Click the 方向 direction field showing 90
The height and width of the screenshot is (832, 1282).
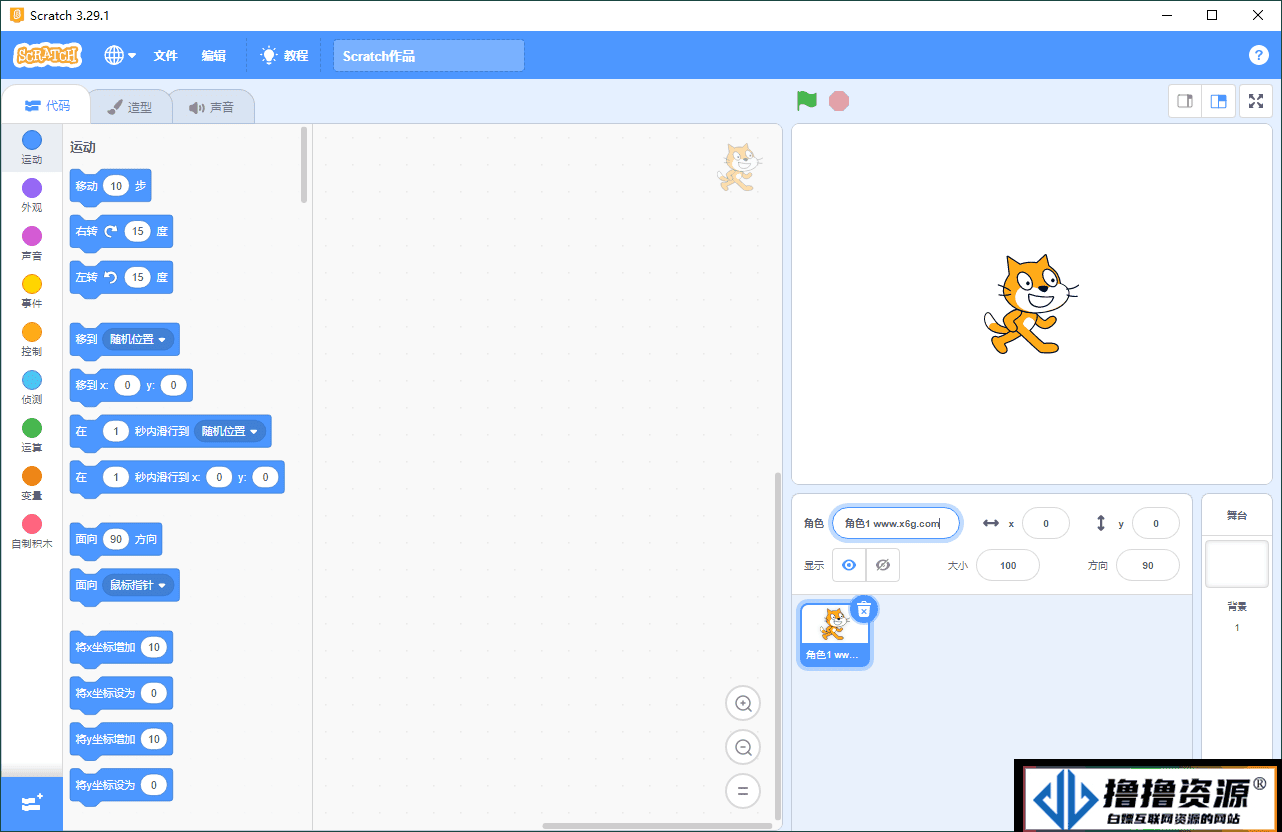coord(1148,565)
